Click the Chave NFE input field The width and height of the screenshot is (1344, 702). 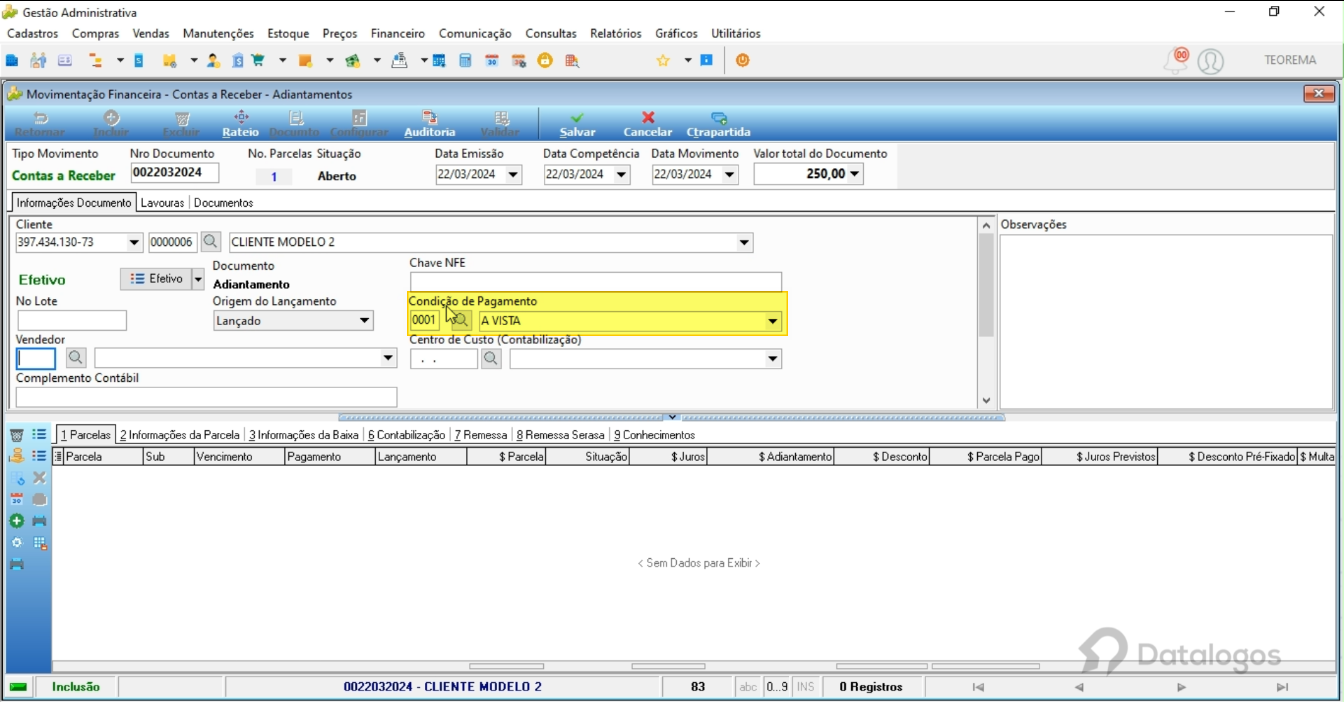pyautogui.click(x=596, y=282)
